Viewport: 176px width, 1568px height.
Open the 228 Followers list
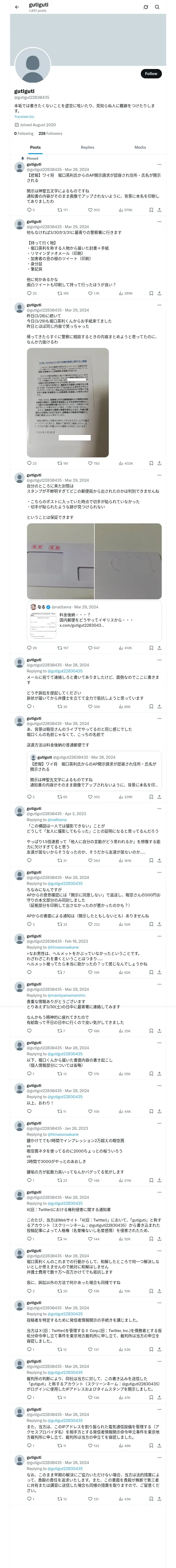pos(50,133)
